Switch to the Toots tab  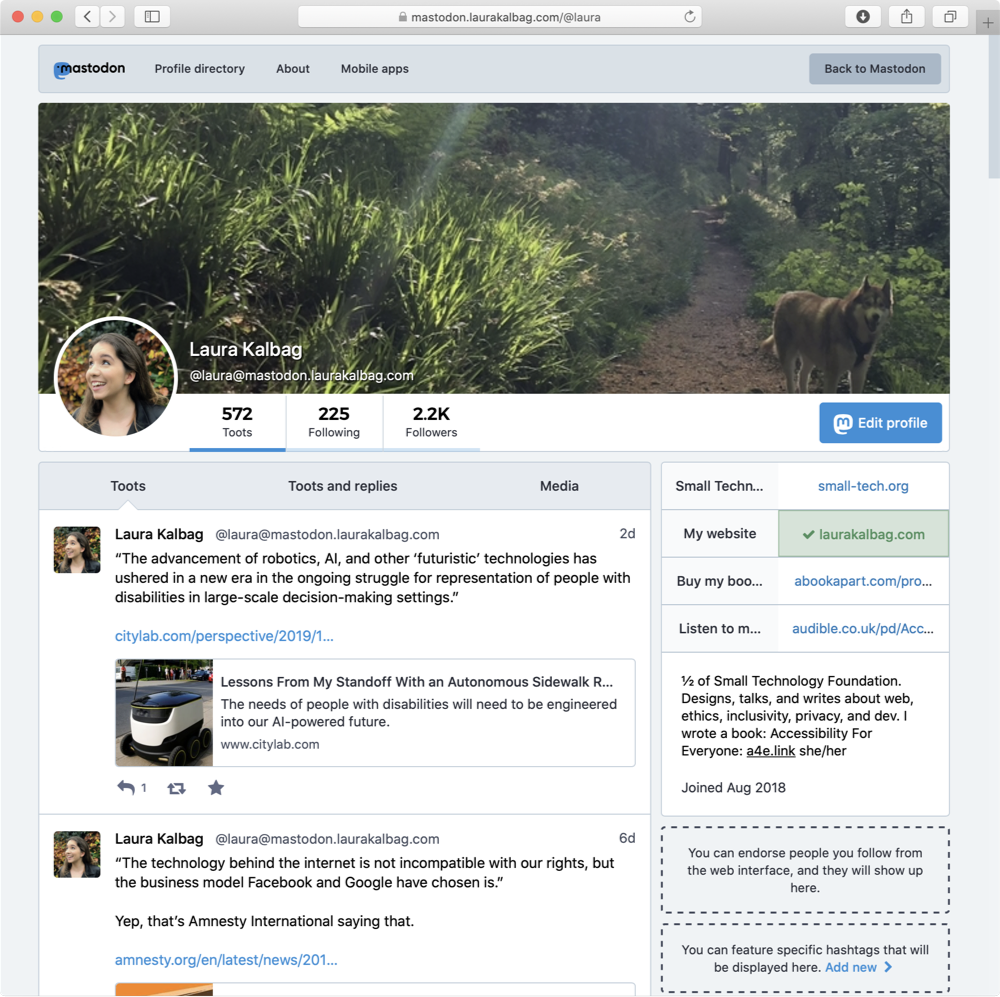(128, 486)
